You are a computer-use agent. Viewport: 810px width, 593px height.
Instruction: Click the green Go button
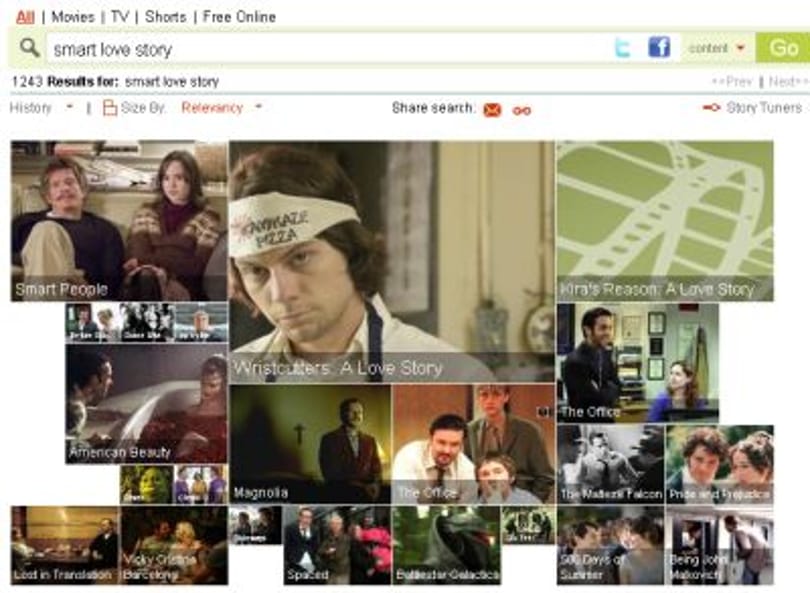(783, 48)
